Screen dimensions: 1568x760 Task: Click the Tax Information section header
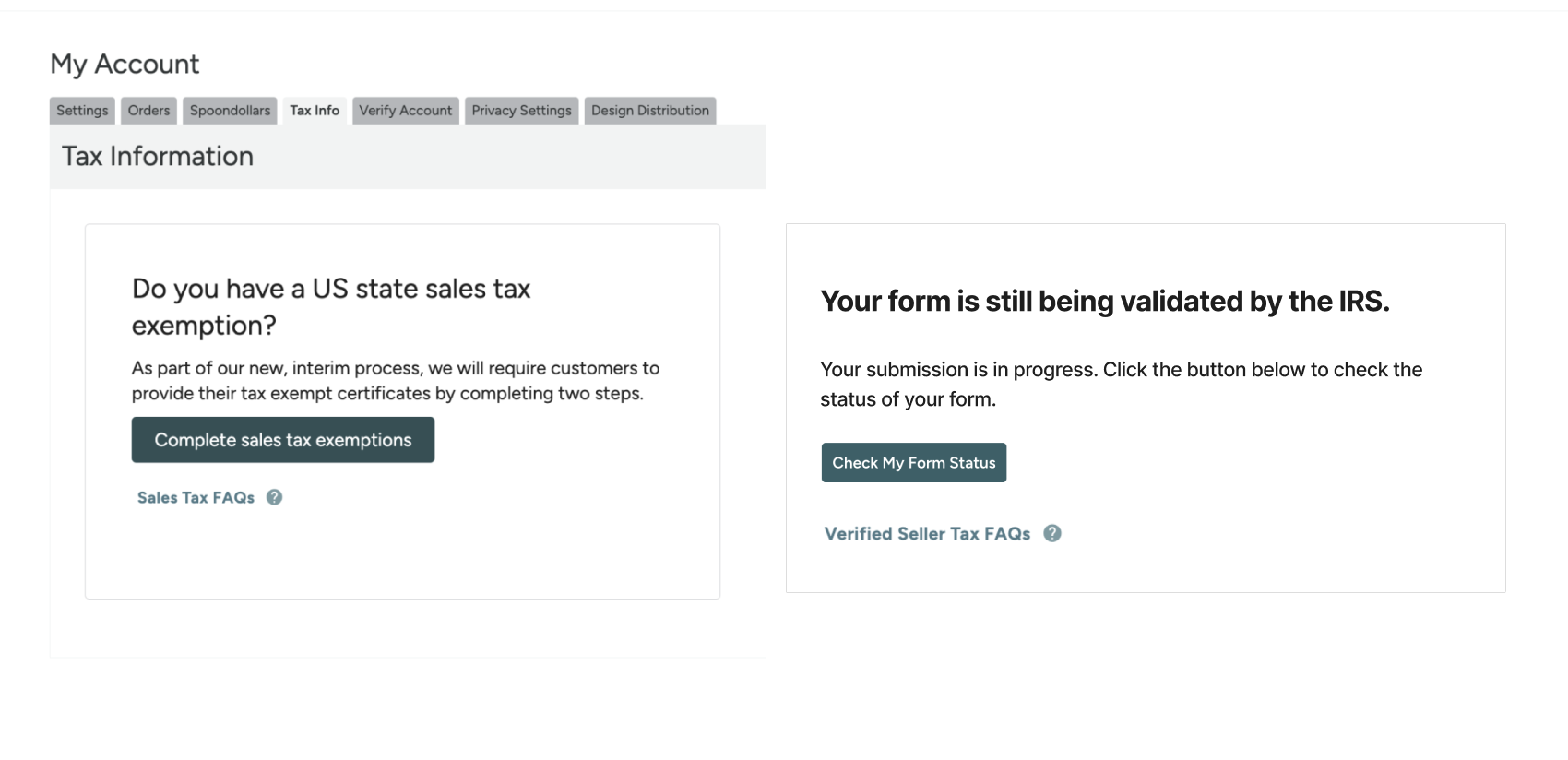pyautogui.click(x=158, y=156)
